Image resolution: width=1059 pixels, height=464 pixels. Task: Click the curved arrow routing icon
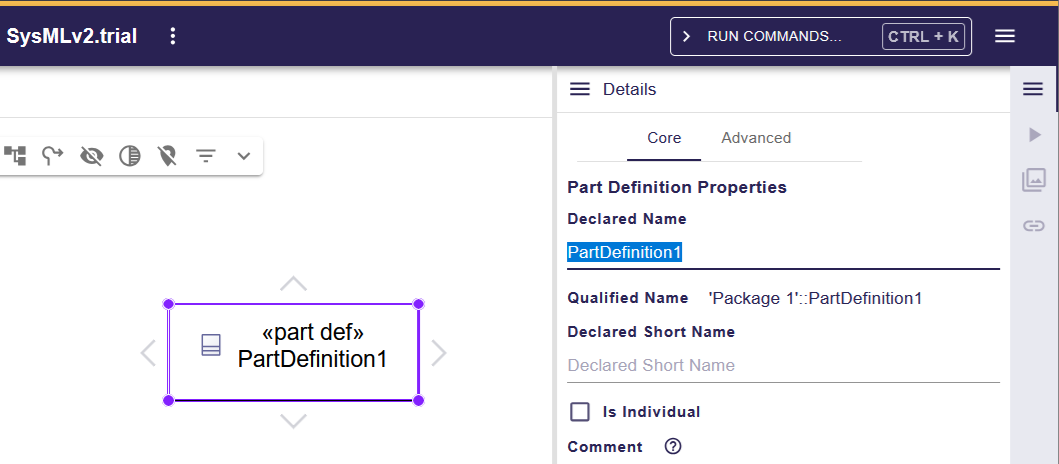point(53,155)
